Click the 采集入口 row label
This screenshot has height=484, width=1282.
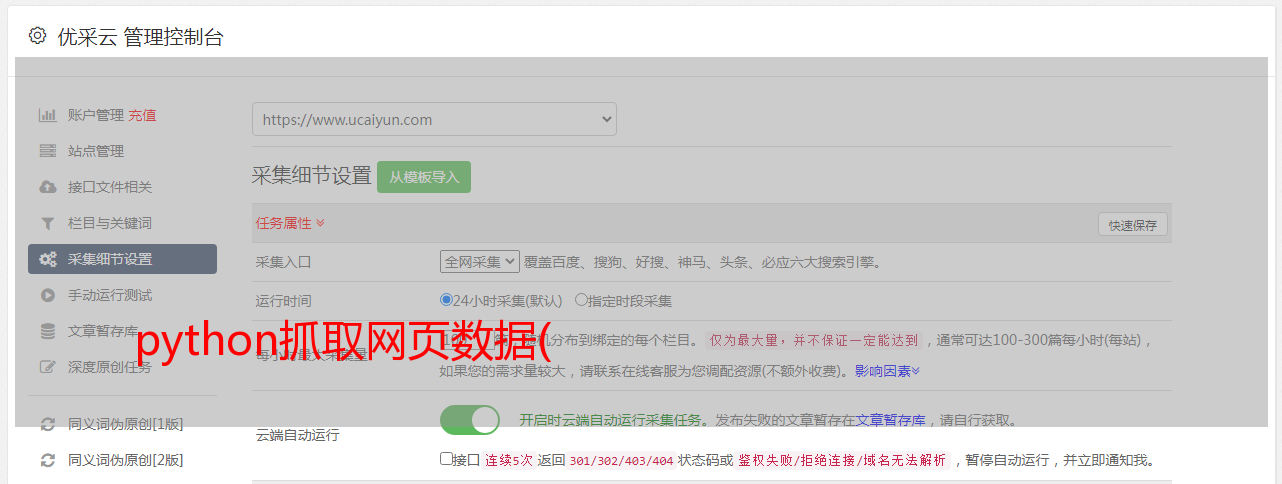coord(284,262)
